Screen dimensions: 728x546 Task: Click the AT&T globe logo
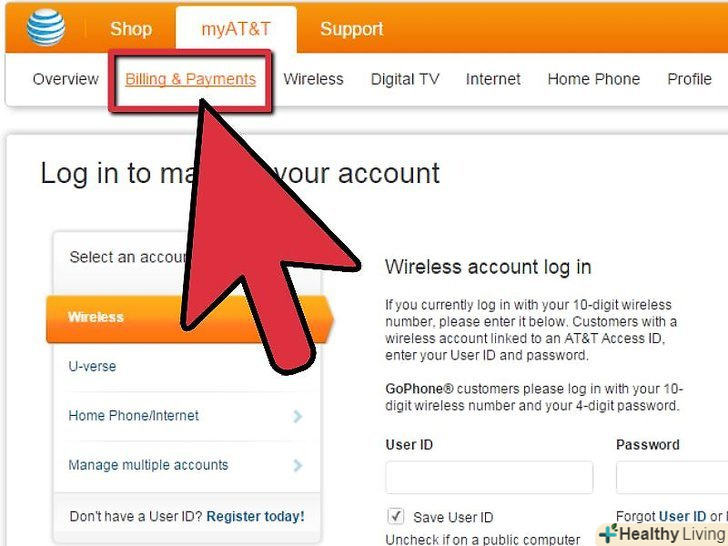tap(46, 27)
